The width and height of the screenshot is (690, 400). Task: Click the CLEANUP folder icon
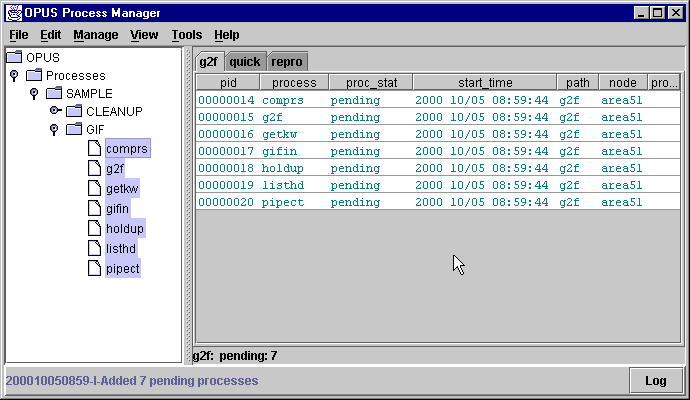(74, 111)
